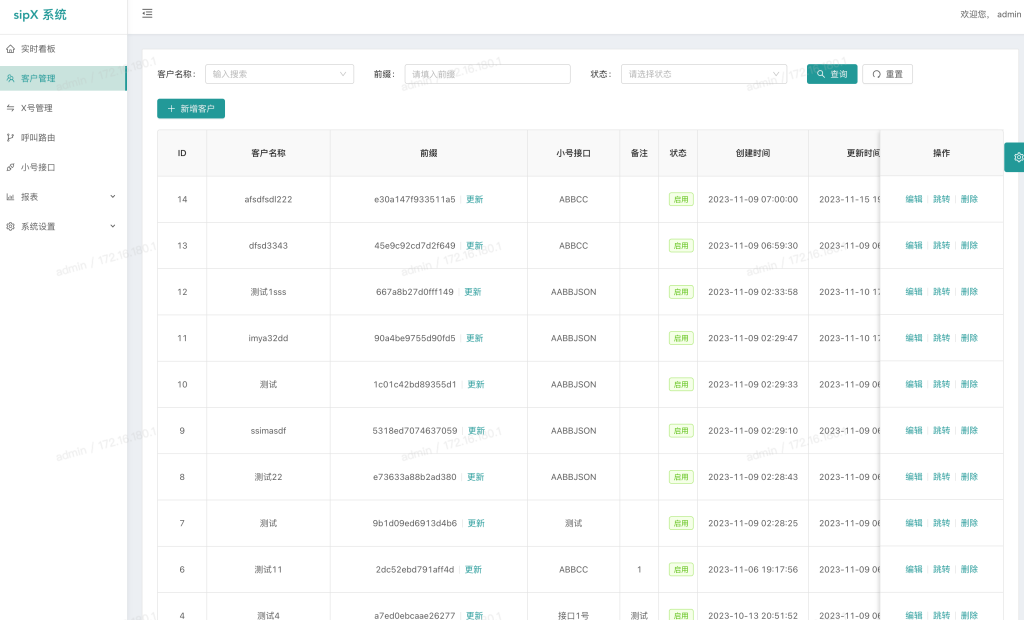Click the 客户名称 column header
The image size is (1024, 620).
268,153
